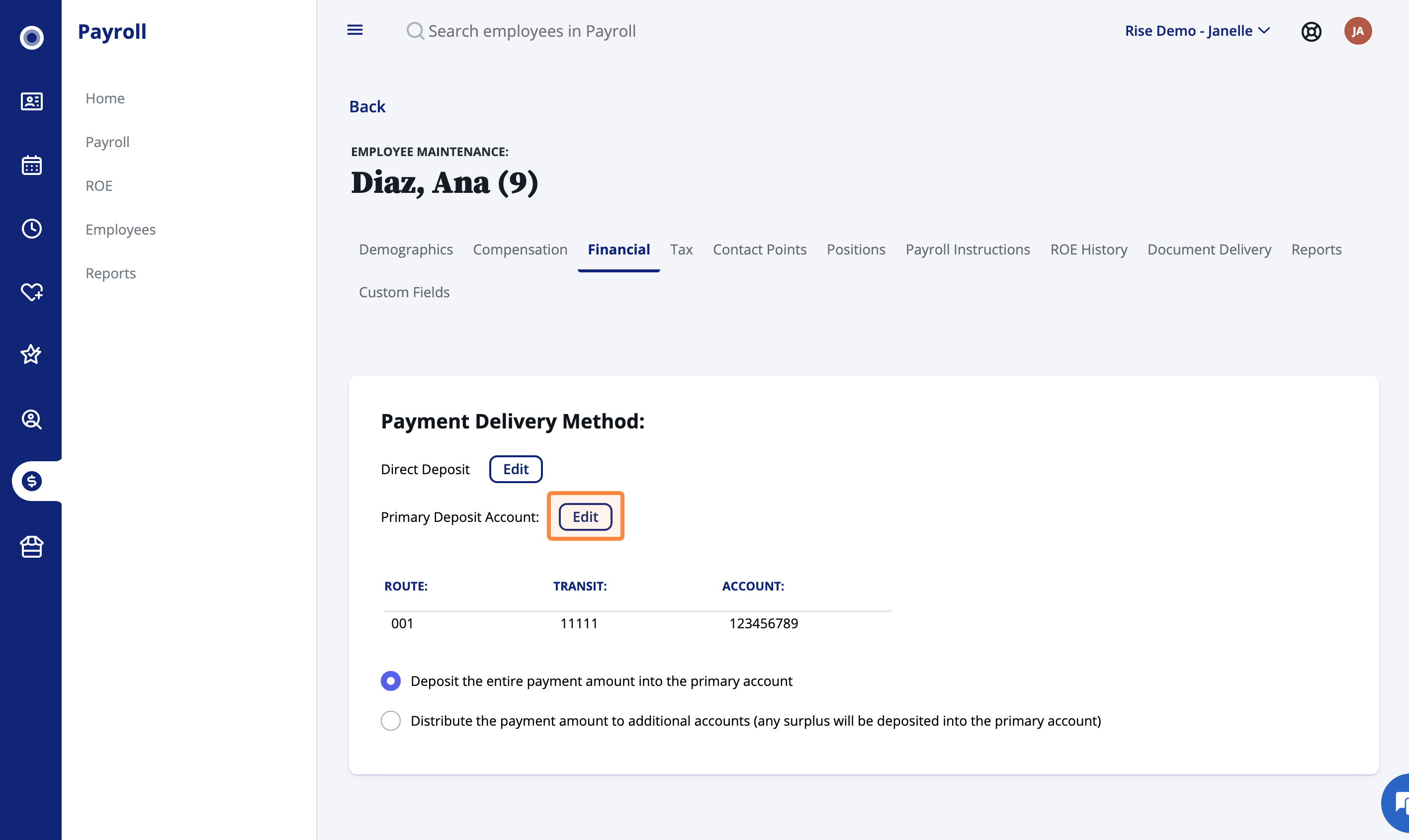Image resolution: width=1409 pixels, height=840 pixels.
Task: Select the Financial tab
Action: pyautogui.click(x=619, y=250)
